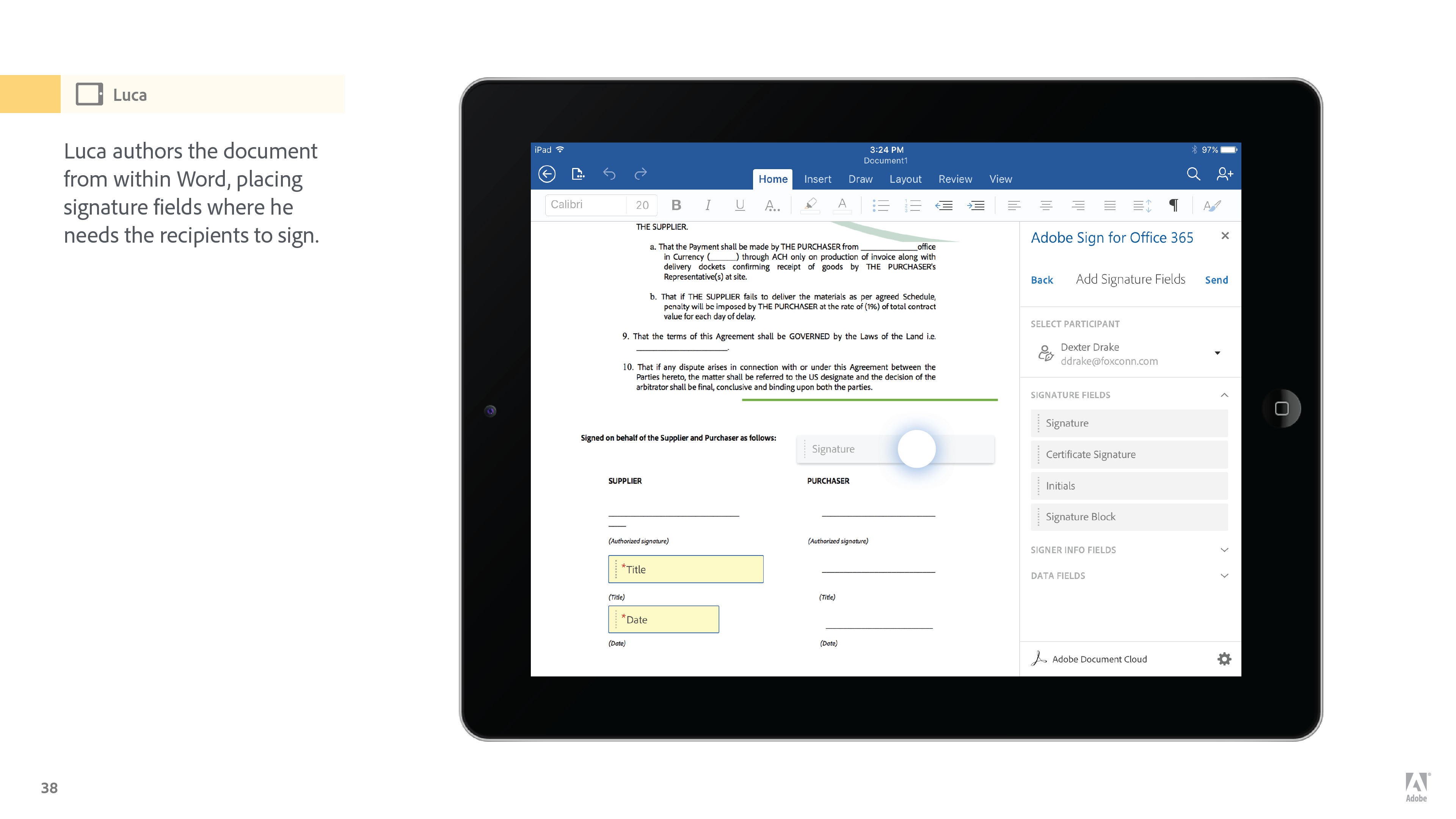Align text right
1456x819 pixels.
1078,205
